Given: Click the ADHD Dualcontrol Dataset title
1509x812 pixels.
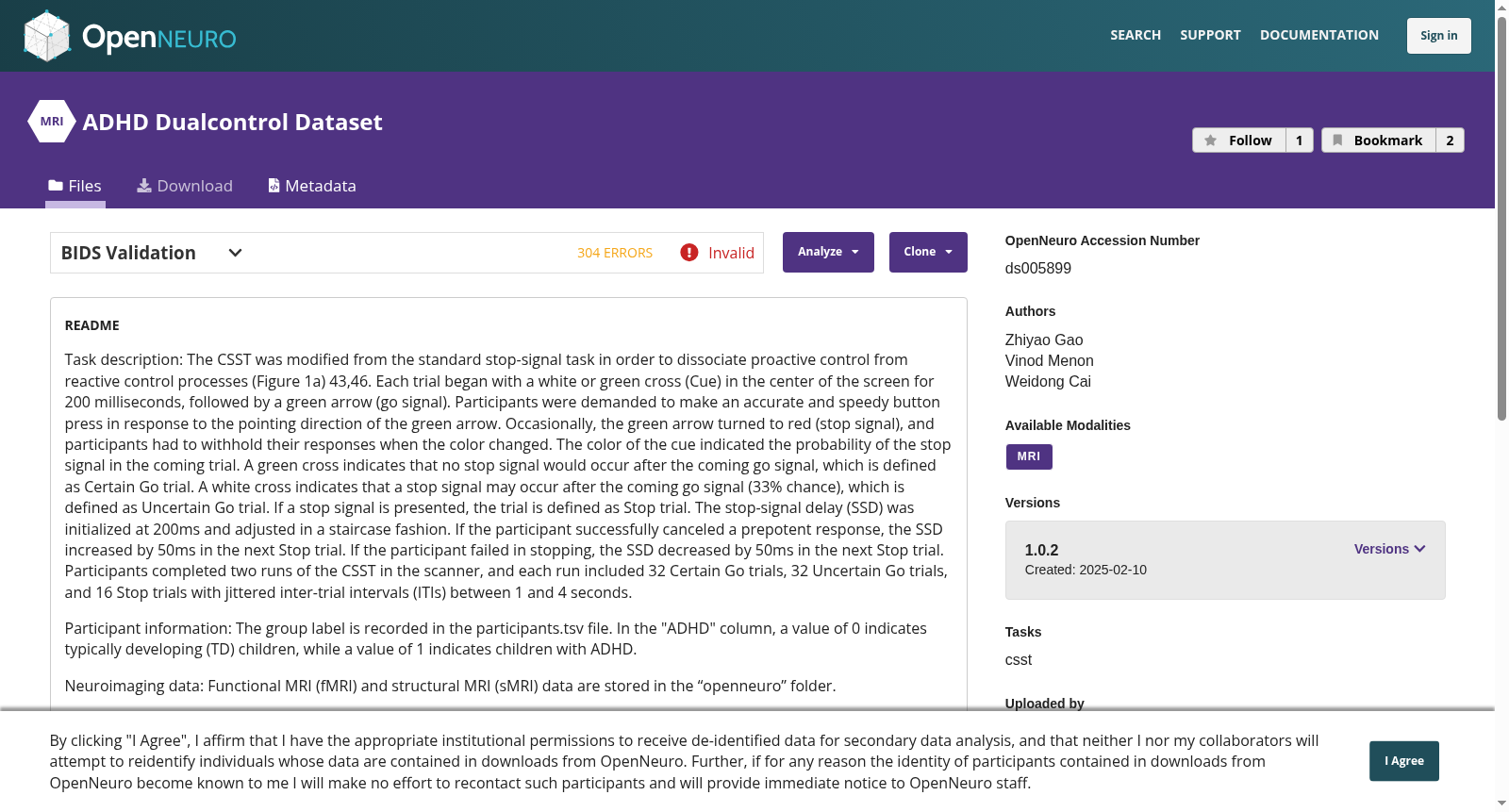Looking at the screenshot, I should [x=232, y=122].
